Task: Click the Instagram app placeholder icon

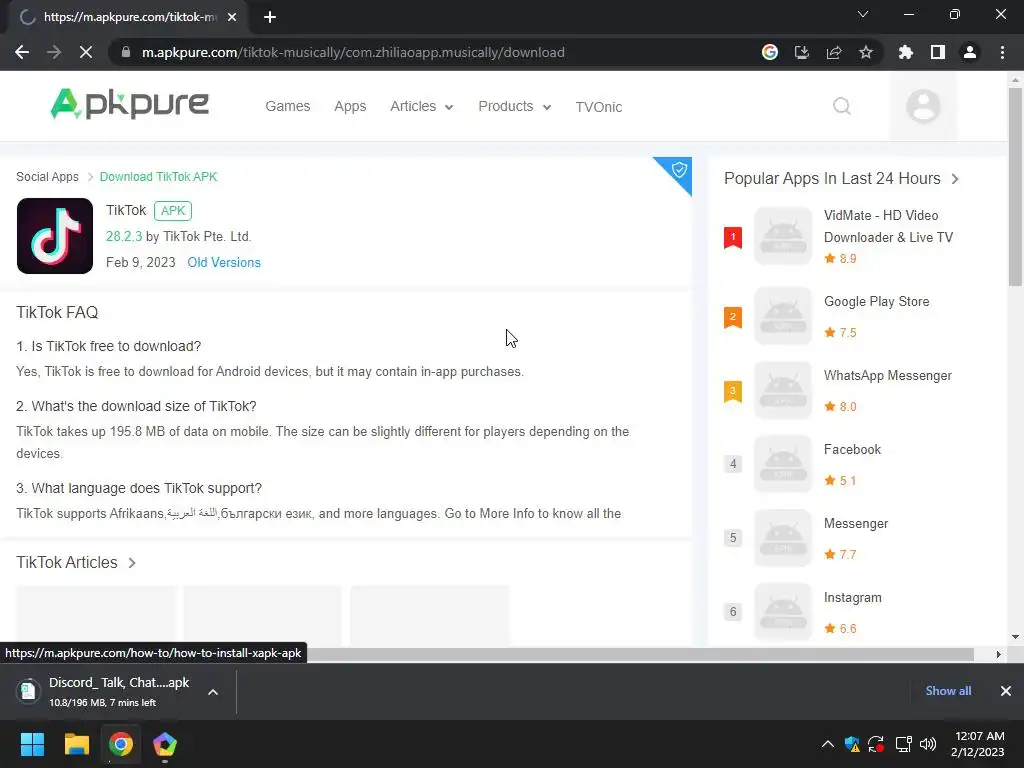Action: tap(782, 611)
